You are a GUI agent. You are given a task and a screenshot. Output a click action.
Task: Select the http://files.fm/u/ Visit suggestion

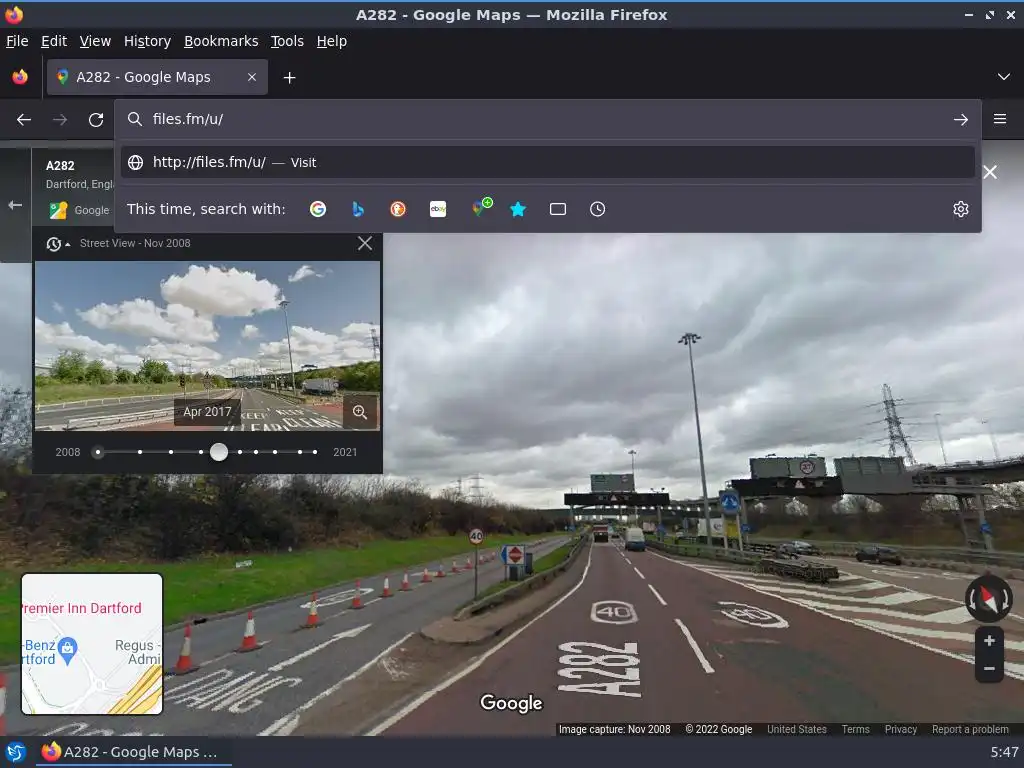tap(547, 162)
